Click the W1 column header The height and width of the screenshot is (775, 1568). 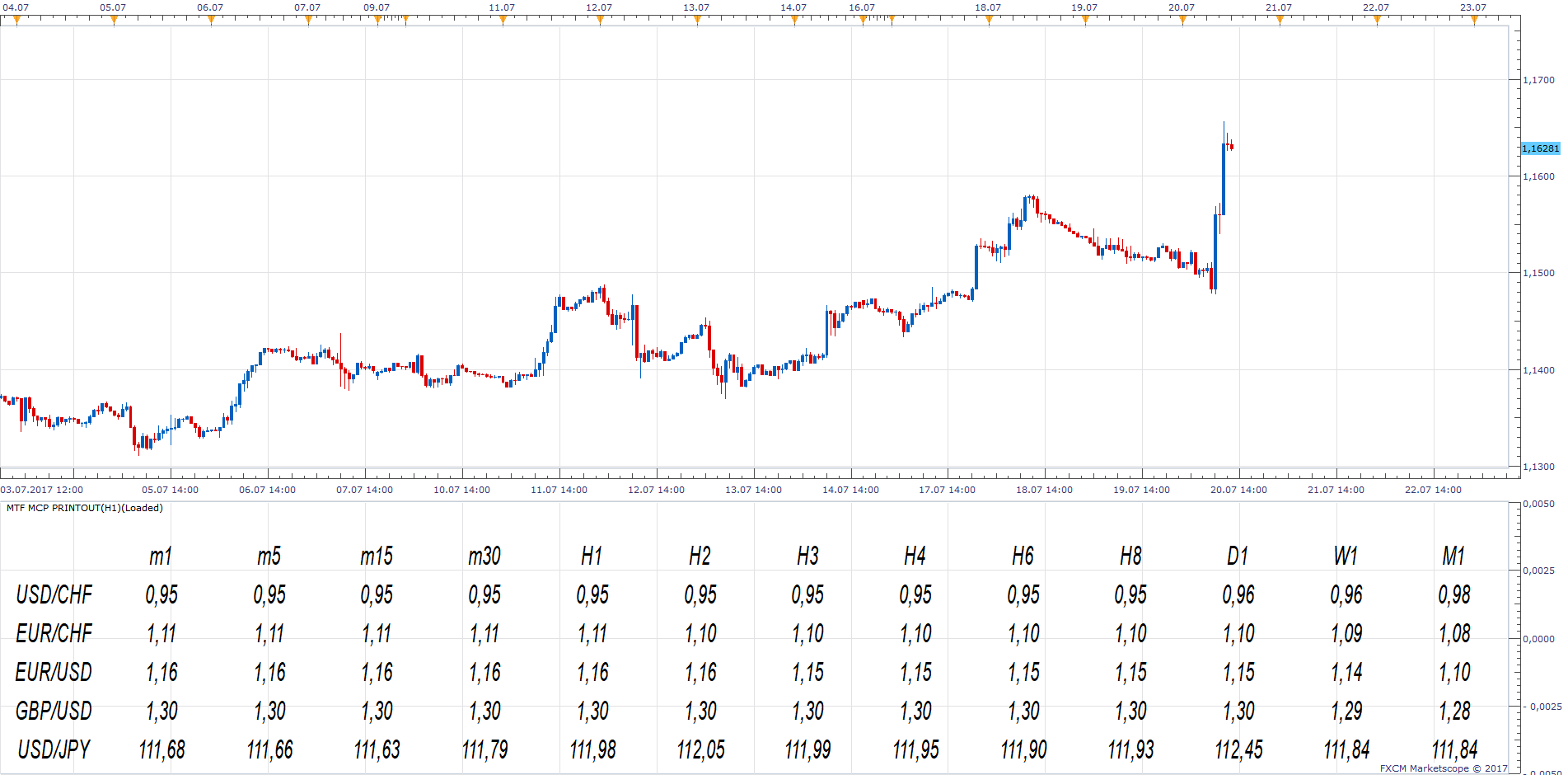[x=1346, y=557]
